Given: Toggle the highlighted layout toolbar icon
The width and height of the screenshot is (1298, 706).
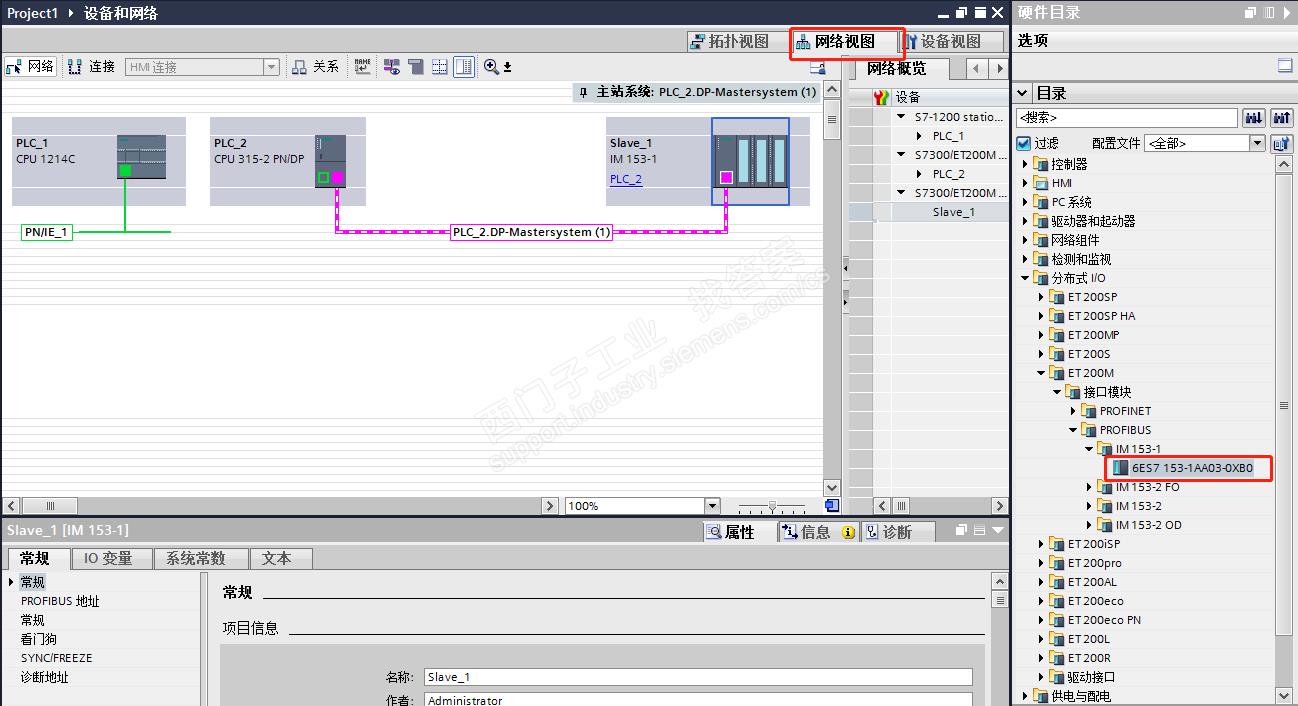Looking at the screenshot, I should click(464, 67).
